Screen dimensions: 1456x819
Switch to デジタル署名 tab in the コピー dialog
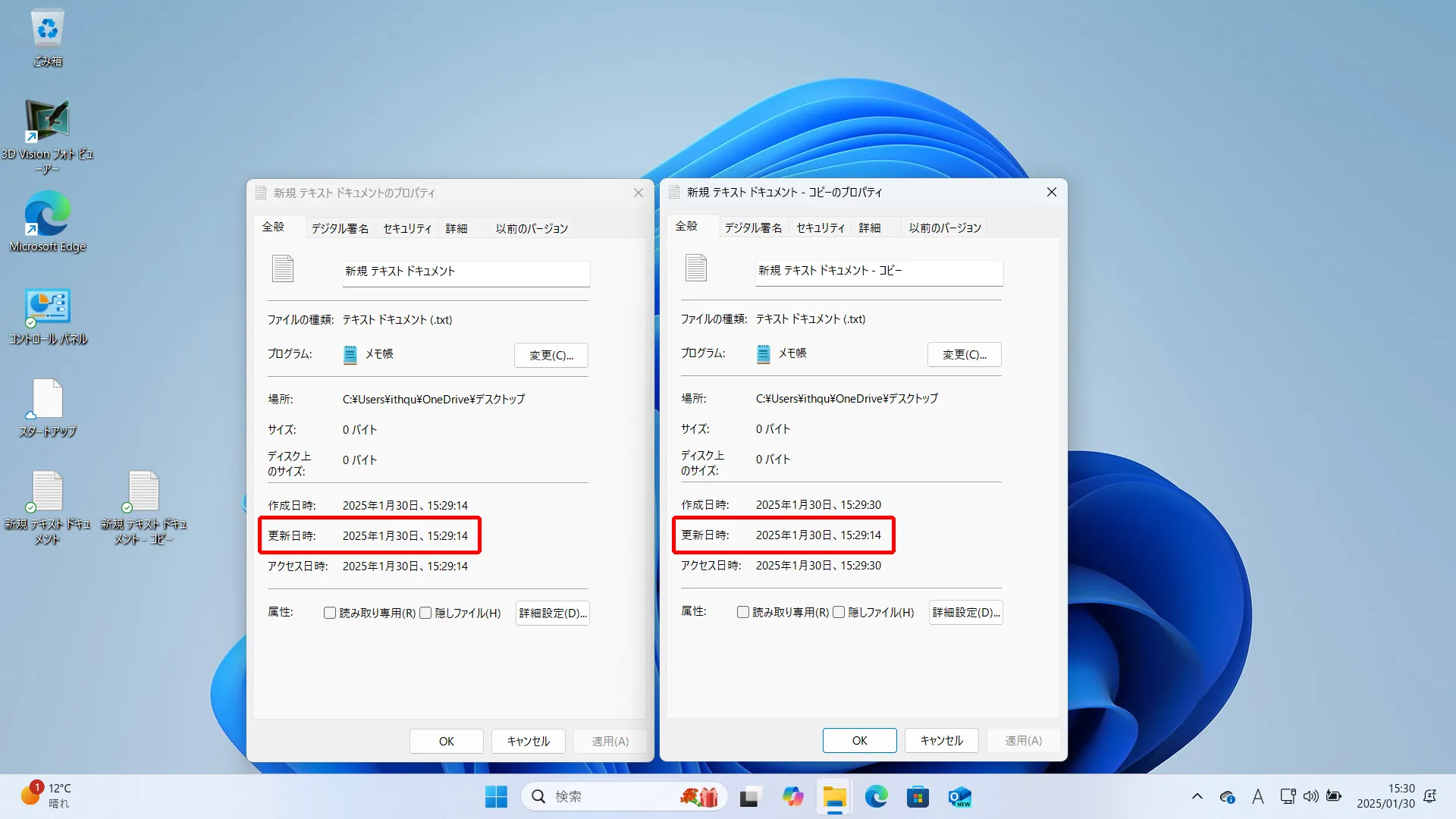pyautogui.click(x=753, y=227)
